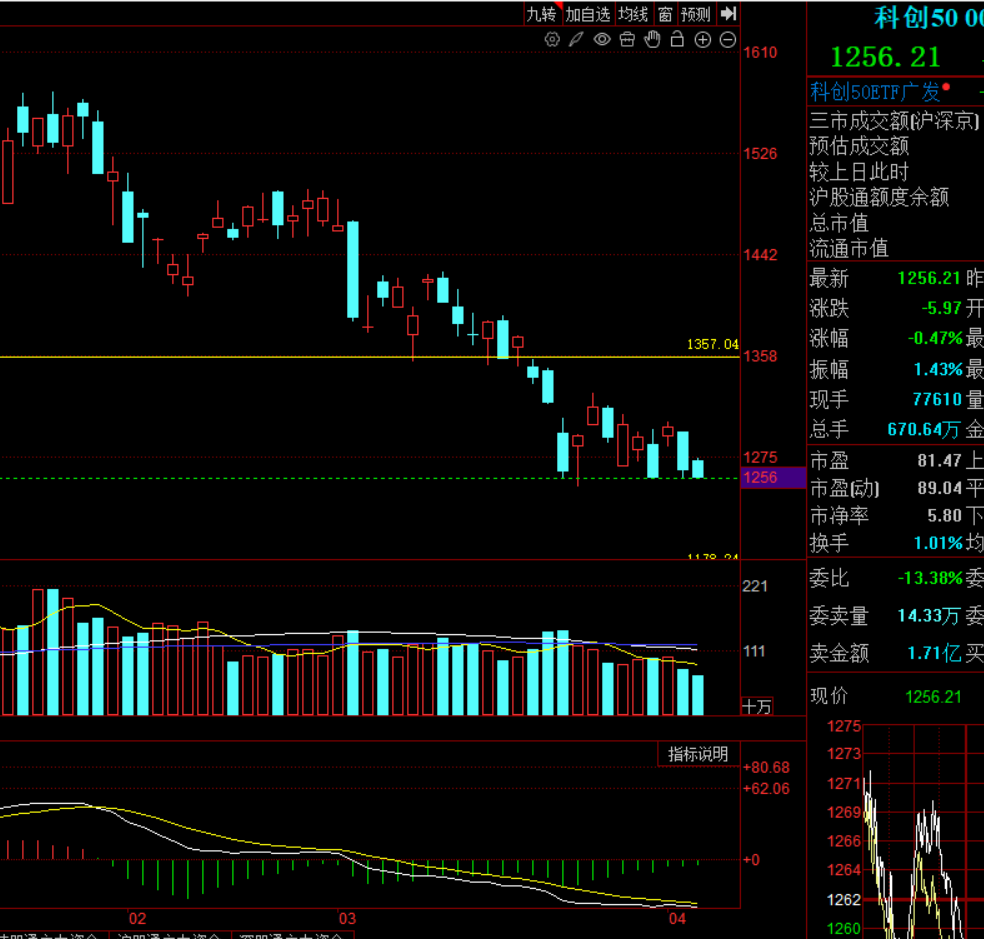The height and width of the screenshot is (939, 984).
Task: Collapse side panel with arrow icon
Action: click(728, 13)
